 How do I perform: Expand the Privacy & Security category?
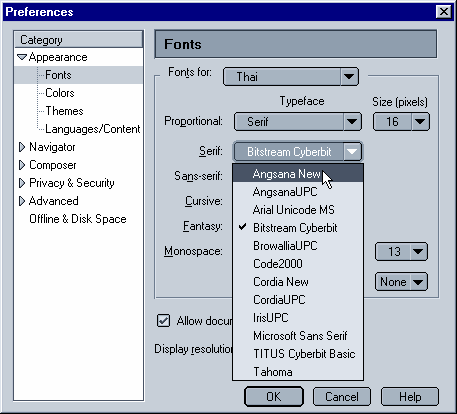click(22, 183)
